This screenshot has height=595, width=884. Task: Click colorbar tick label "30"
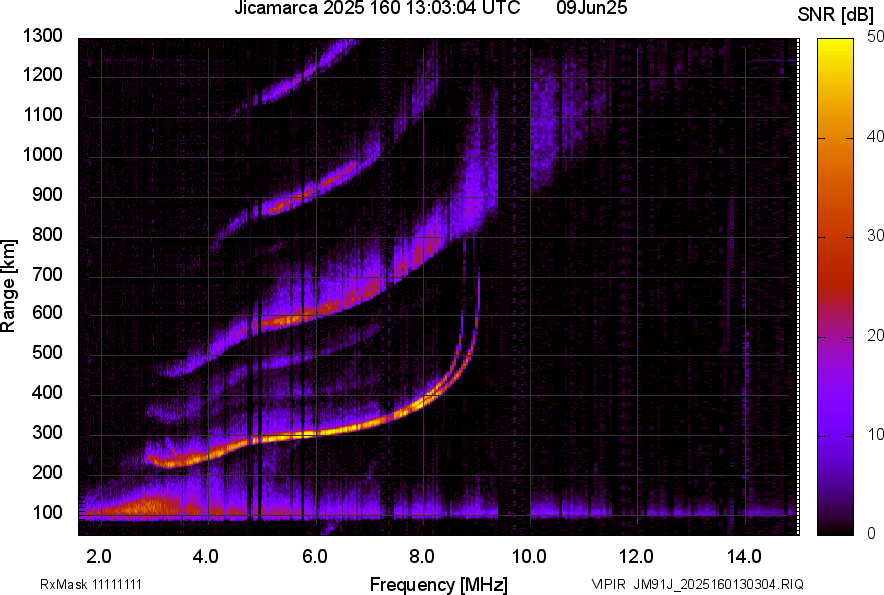click(x=875, y=236)
